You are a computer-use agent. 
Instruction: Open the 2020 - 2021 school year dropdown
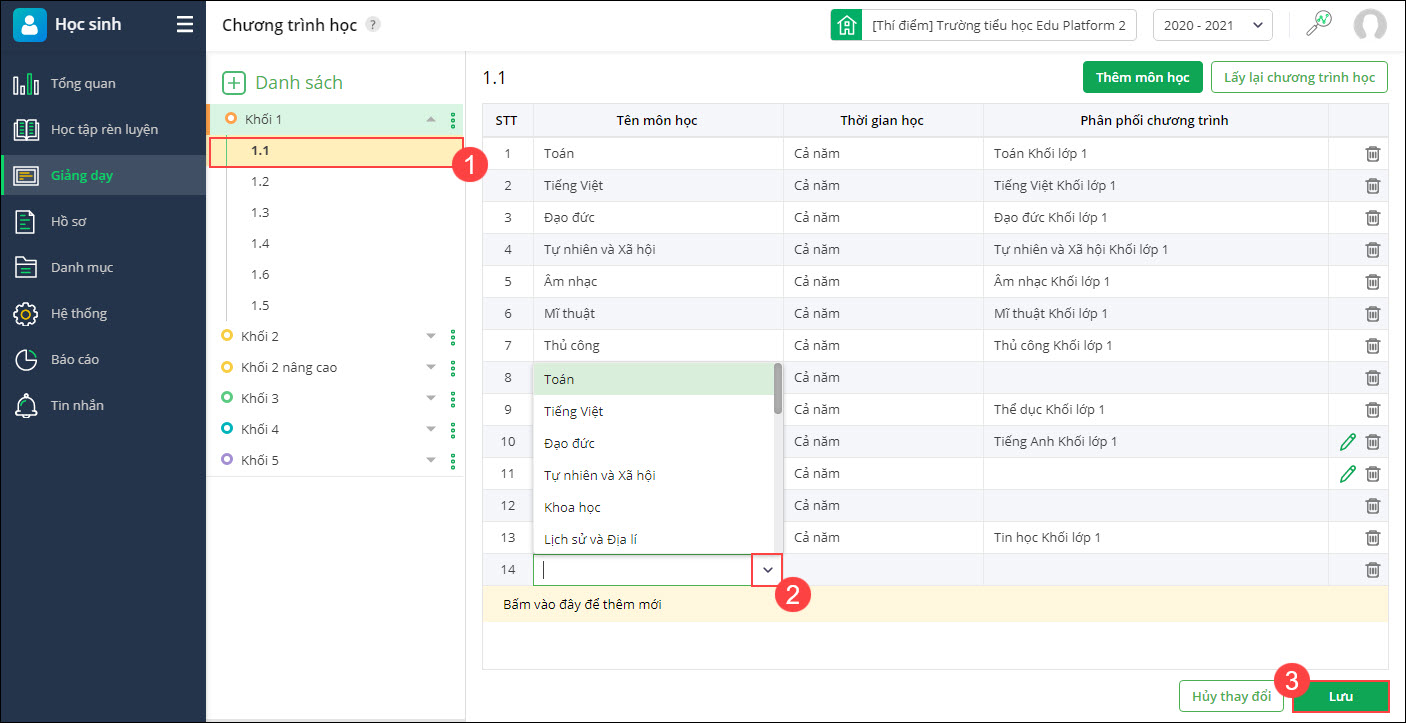pos(1212,25)
